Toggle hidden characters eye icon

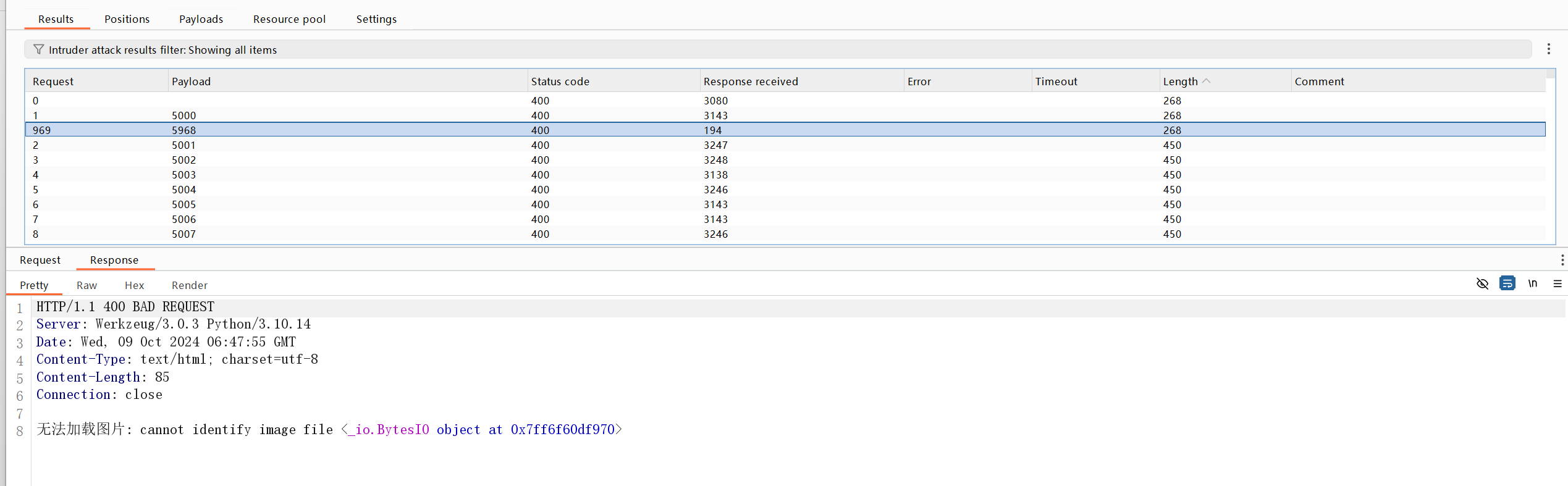pyautogui.click(x=1482, y=283)
